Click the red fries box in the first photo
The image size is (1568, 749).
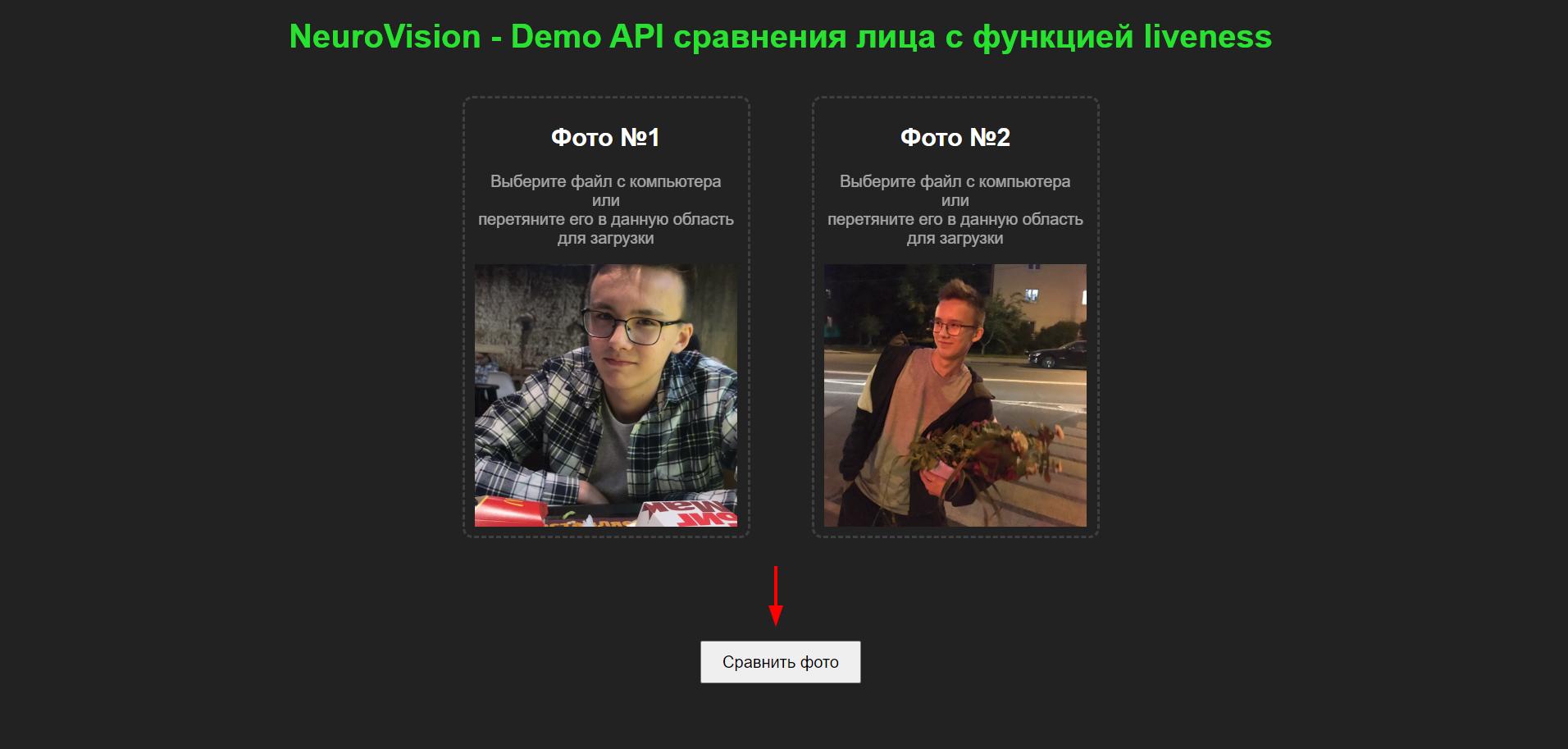point(510,512)
